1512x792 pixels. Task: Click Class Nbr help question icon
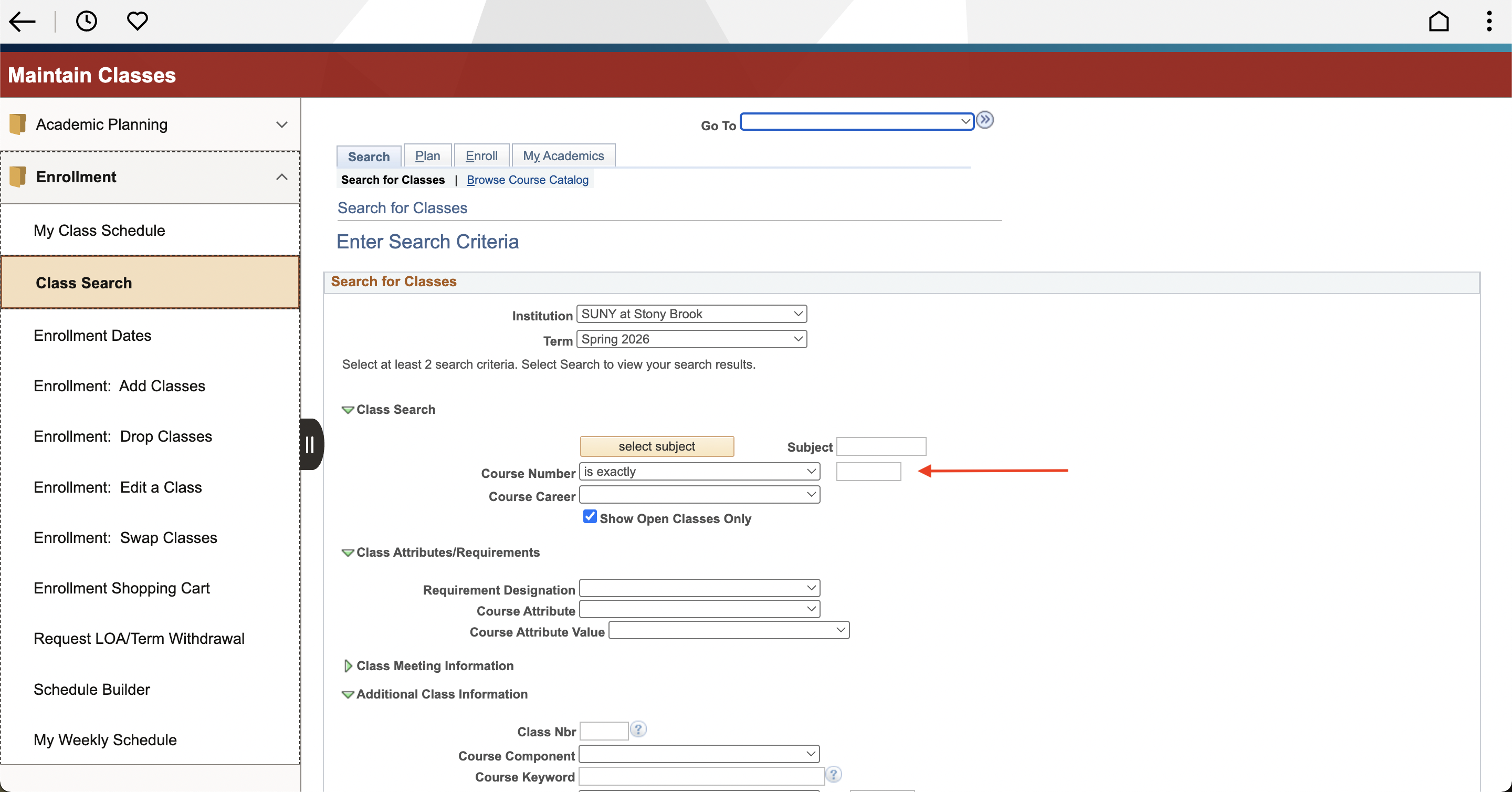(638, 729)
